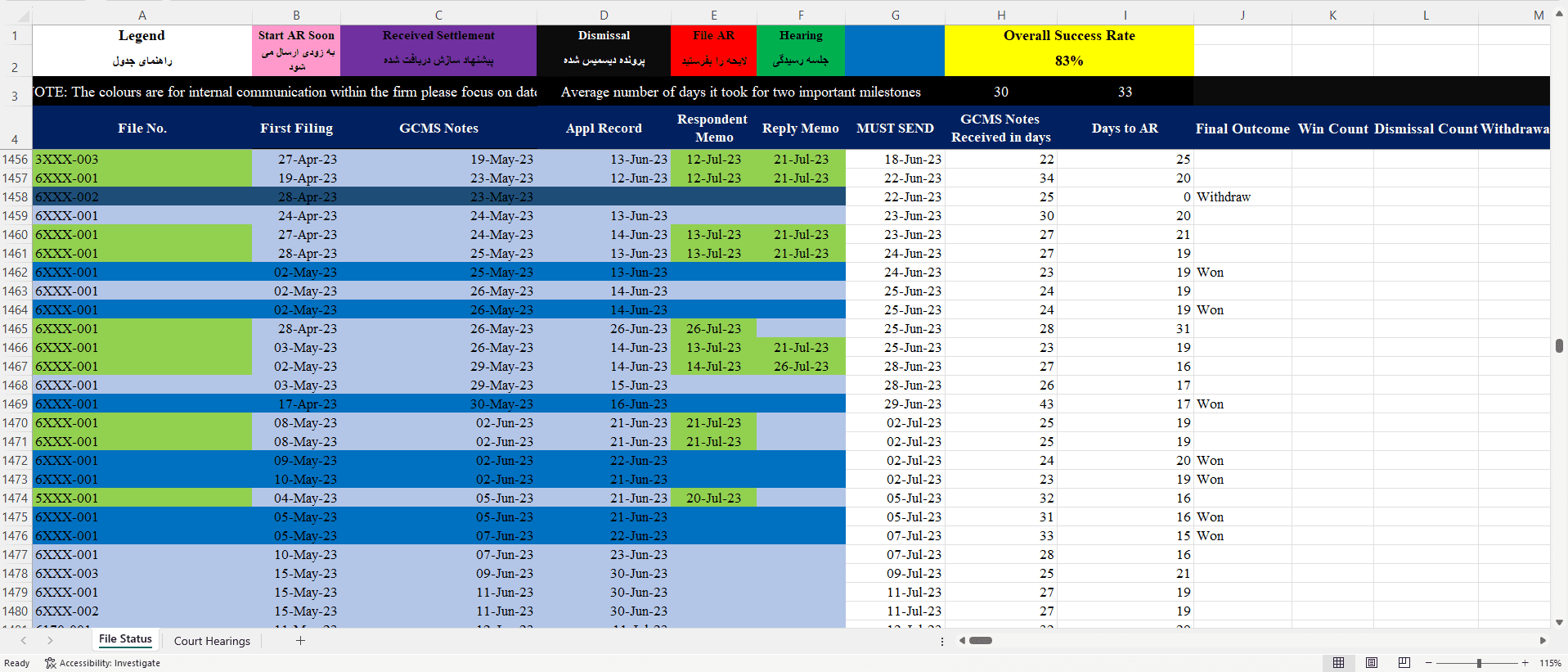Click the Withdraw cell in row 1458
The height and width of the screenshot is (672, 1568).
[x=1242, y=197]
